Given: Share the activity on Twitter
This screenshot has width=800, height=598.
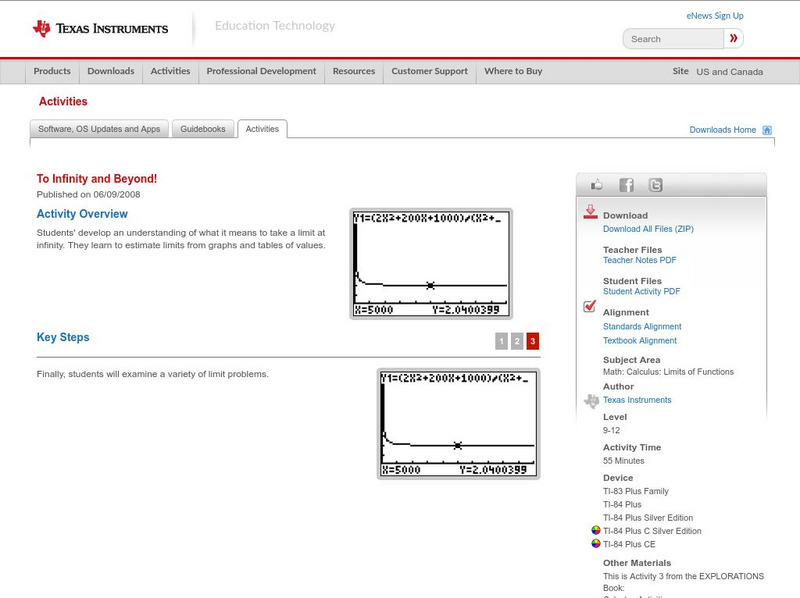Looking at the screenshot, I should tap(656, 185).
